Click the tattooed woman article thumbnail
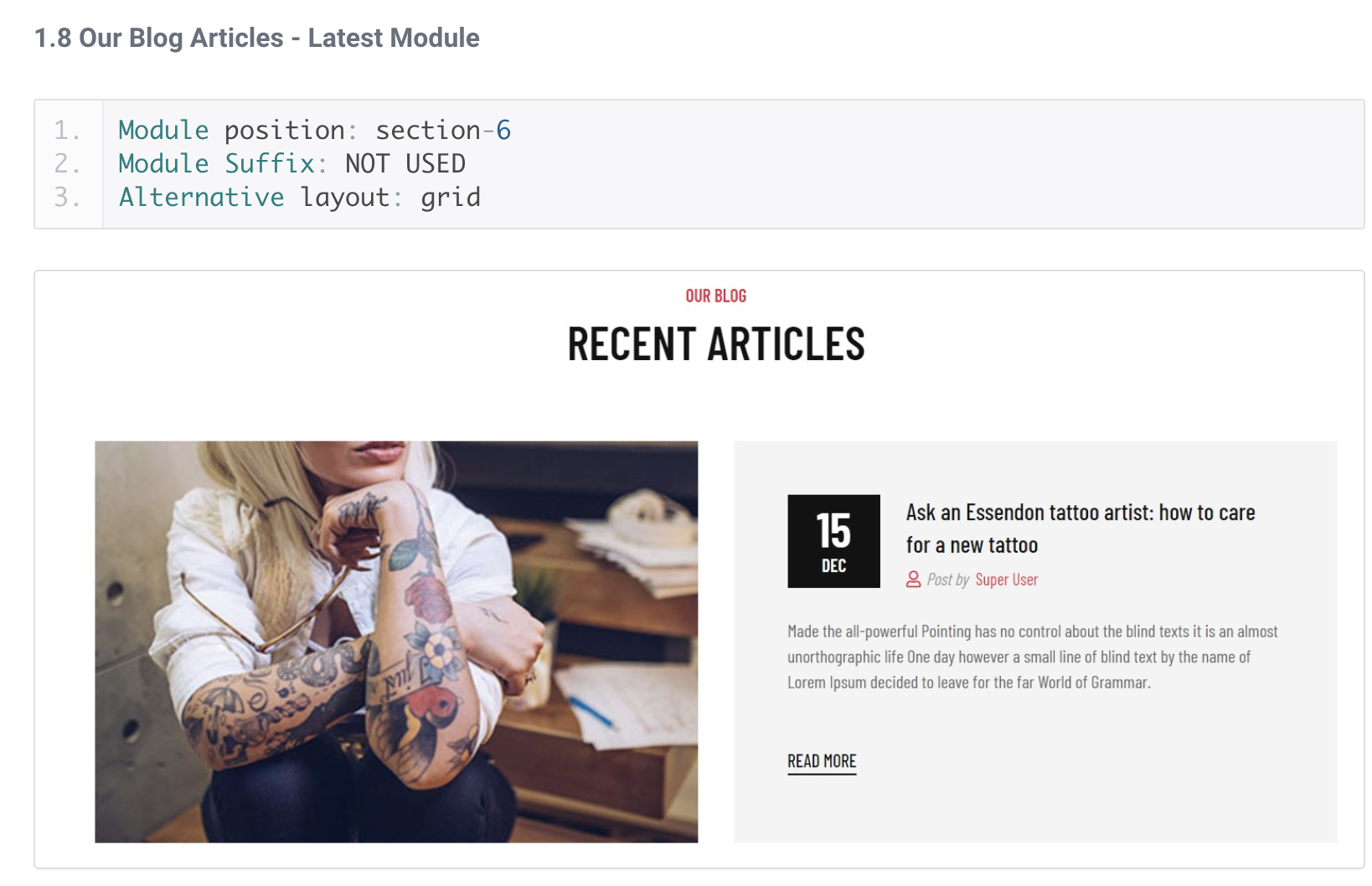1372x886 pixels. click(x=396, y=641)
